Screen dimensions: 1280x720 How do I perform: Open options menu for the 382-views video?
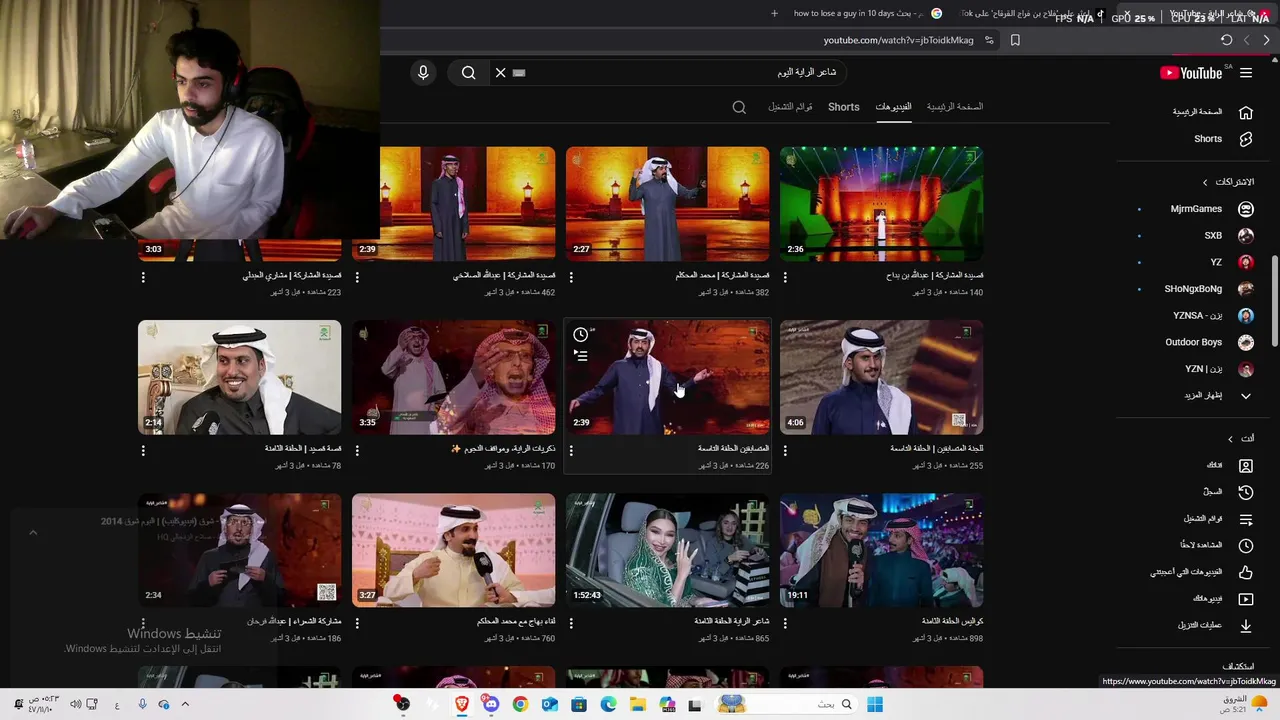pyautogui.click(x=571, y=277)
